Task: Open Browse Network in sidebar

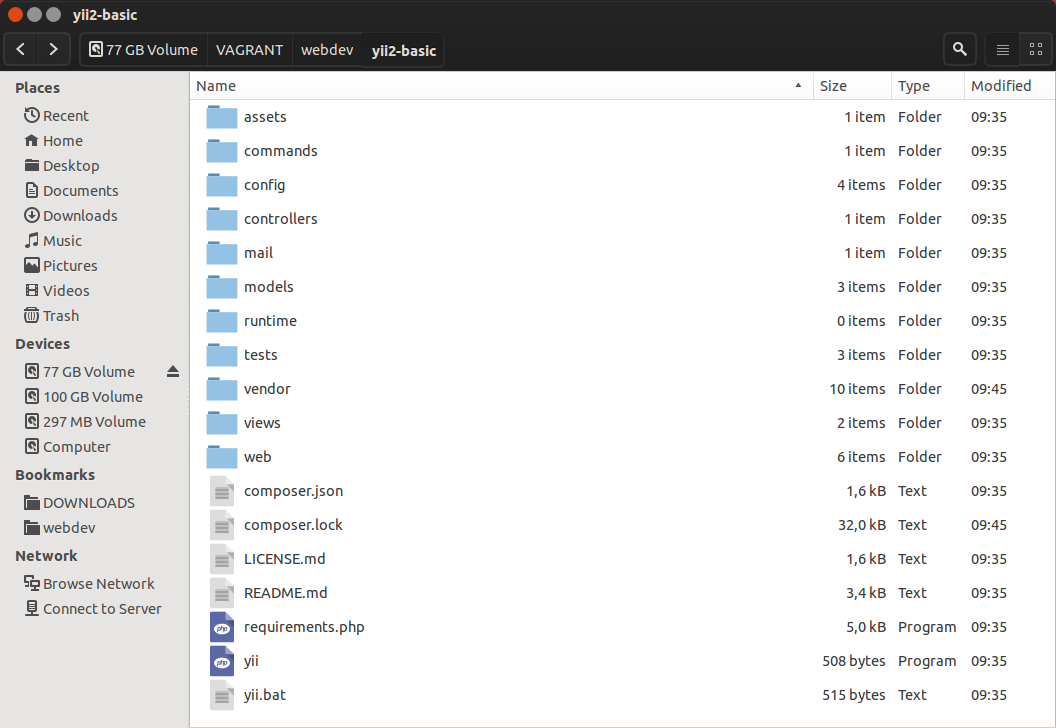Action: tap(98, 584)
